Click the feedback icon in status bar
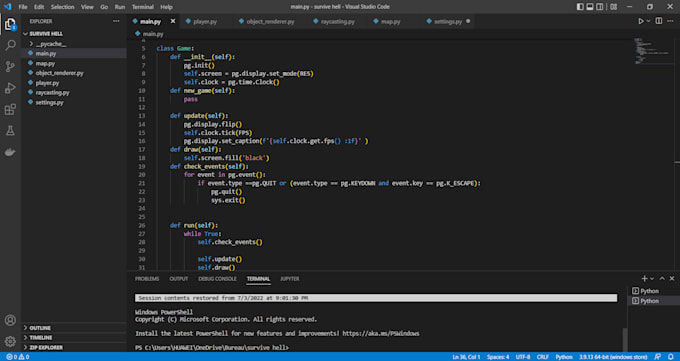This screenshot has height=361, width=680. (658, 357)
